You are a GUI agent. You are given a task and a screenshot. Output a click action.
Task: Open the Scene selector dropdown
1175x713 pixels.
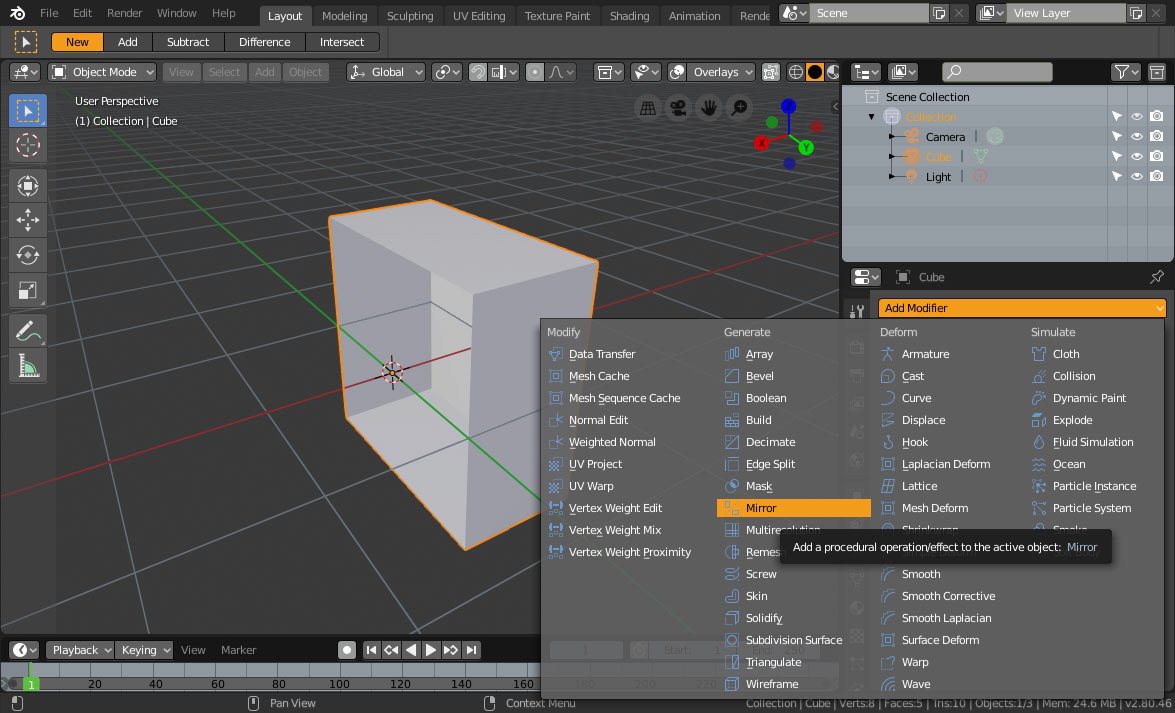pos(793,13)
